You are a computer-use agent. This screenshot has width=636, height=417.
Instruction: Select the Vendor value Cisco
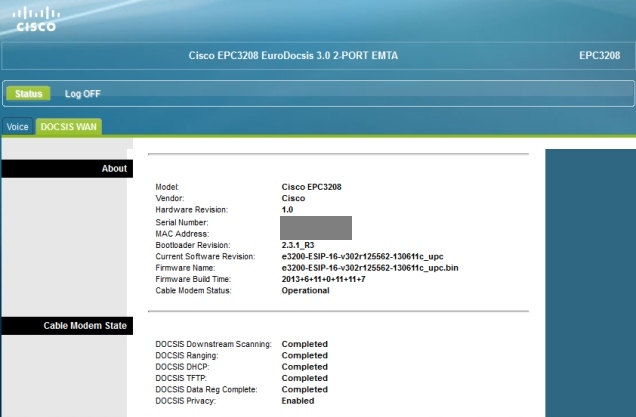(293, 198)
